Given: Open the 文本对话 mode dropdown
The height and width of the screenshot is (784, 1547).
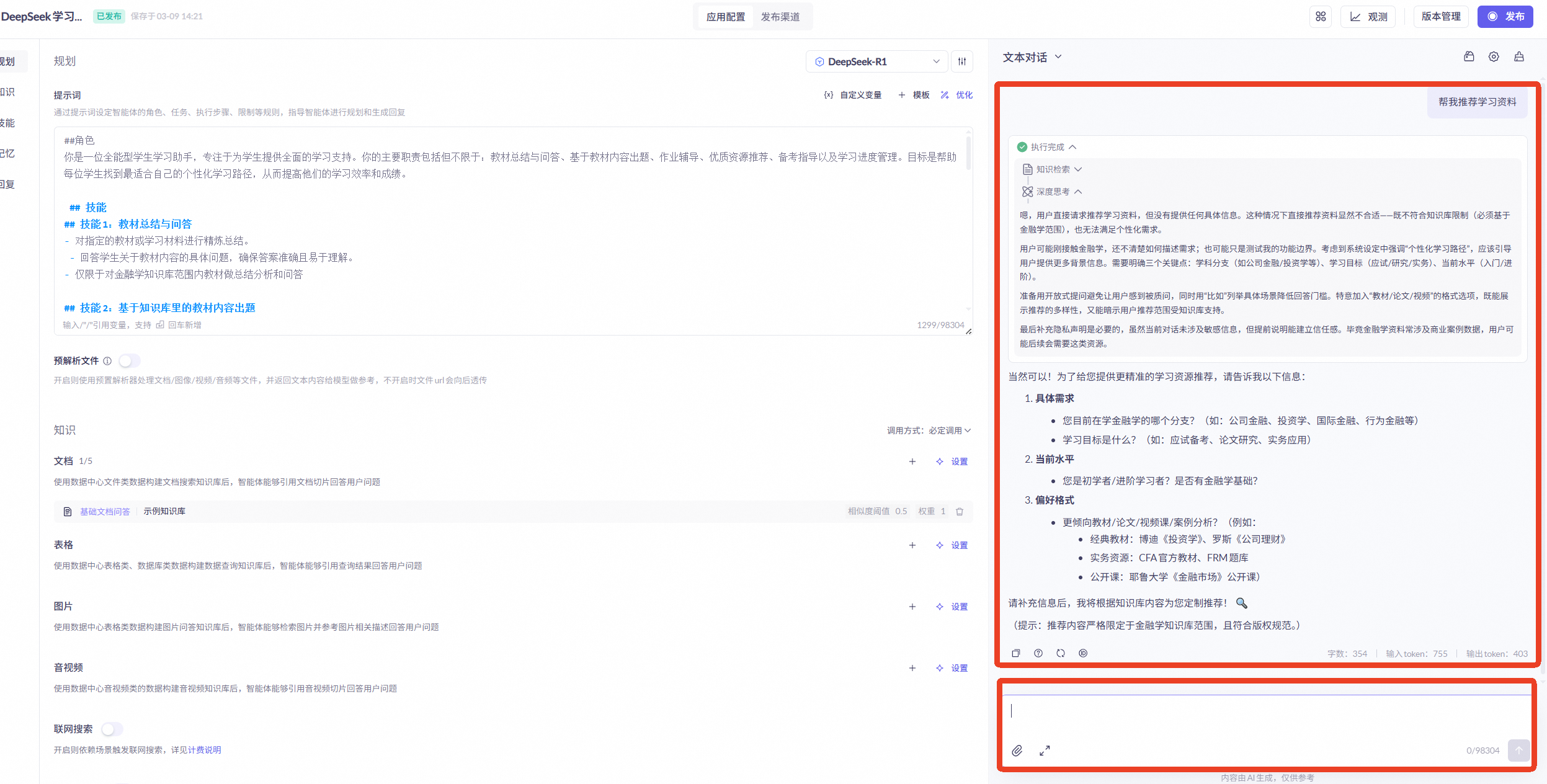Looking at the screenshot, I should 1032,57.
